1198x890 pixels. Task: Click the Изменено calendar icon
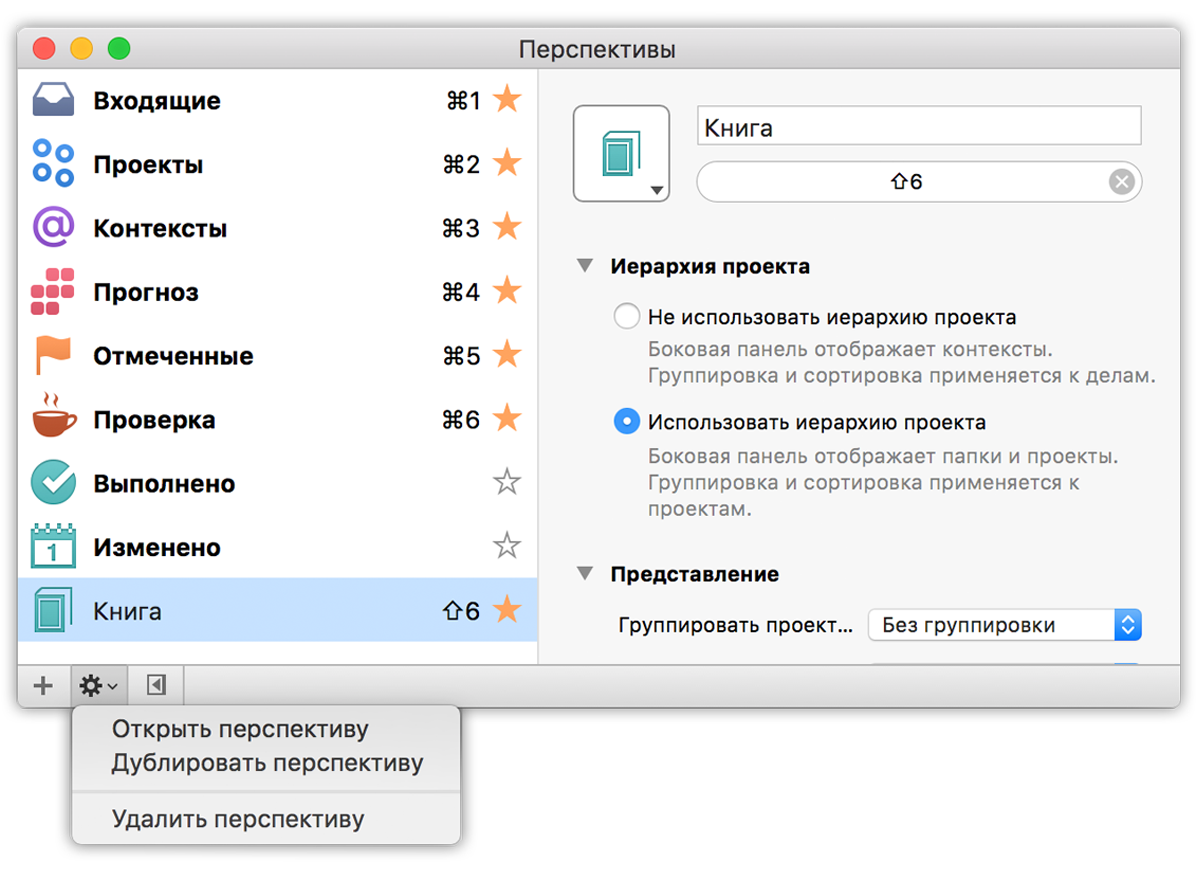(x=53, y=546)
